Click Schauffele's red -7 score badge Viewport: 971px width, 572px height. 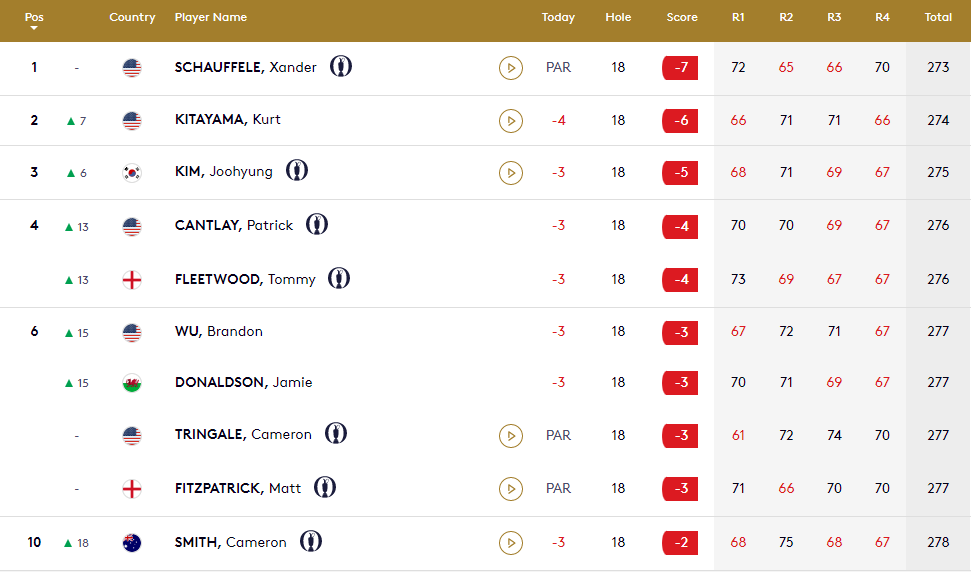click(x=680, y=68)
